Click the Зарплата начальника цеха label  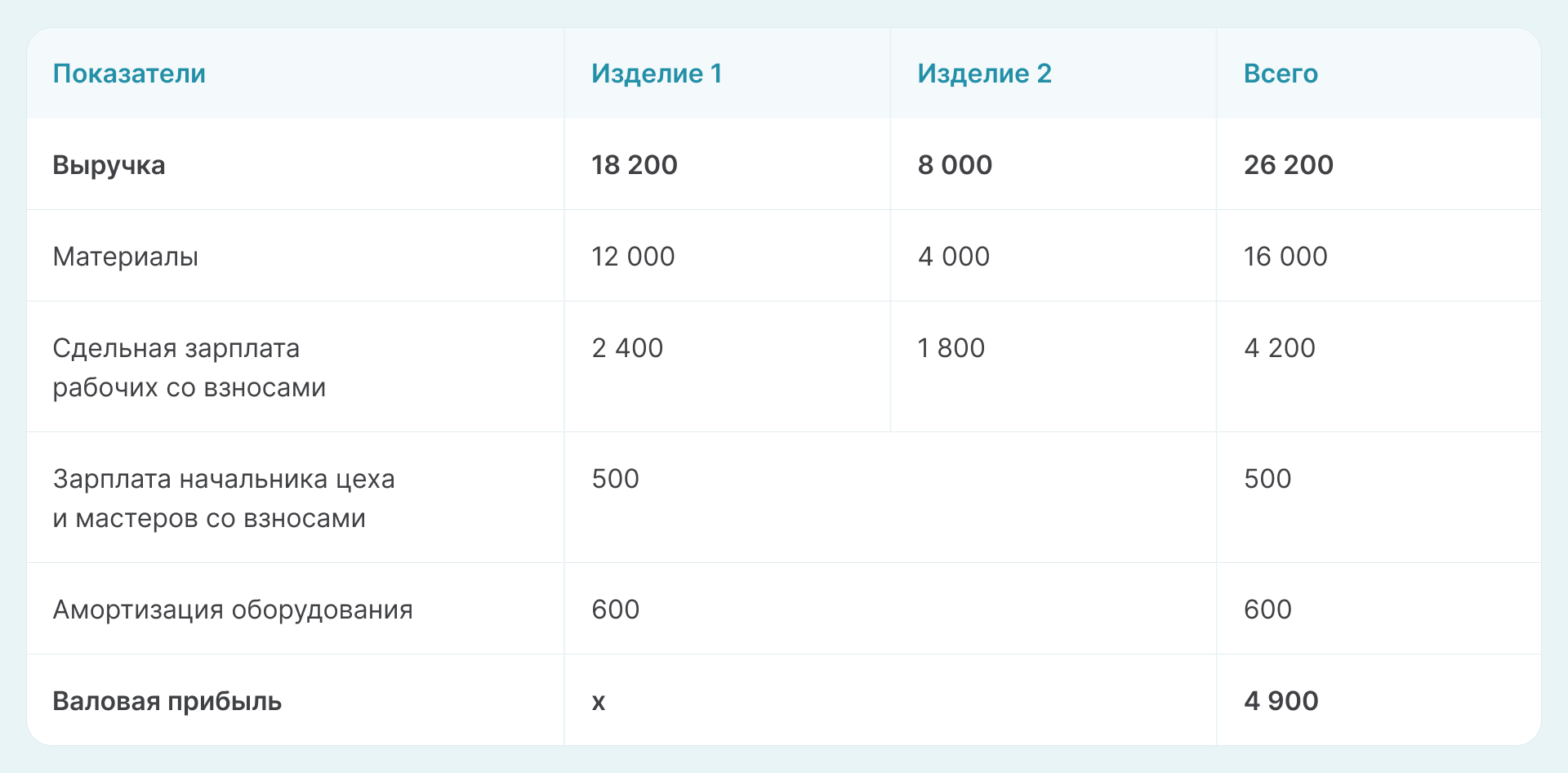click(x=223, y=498)
